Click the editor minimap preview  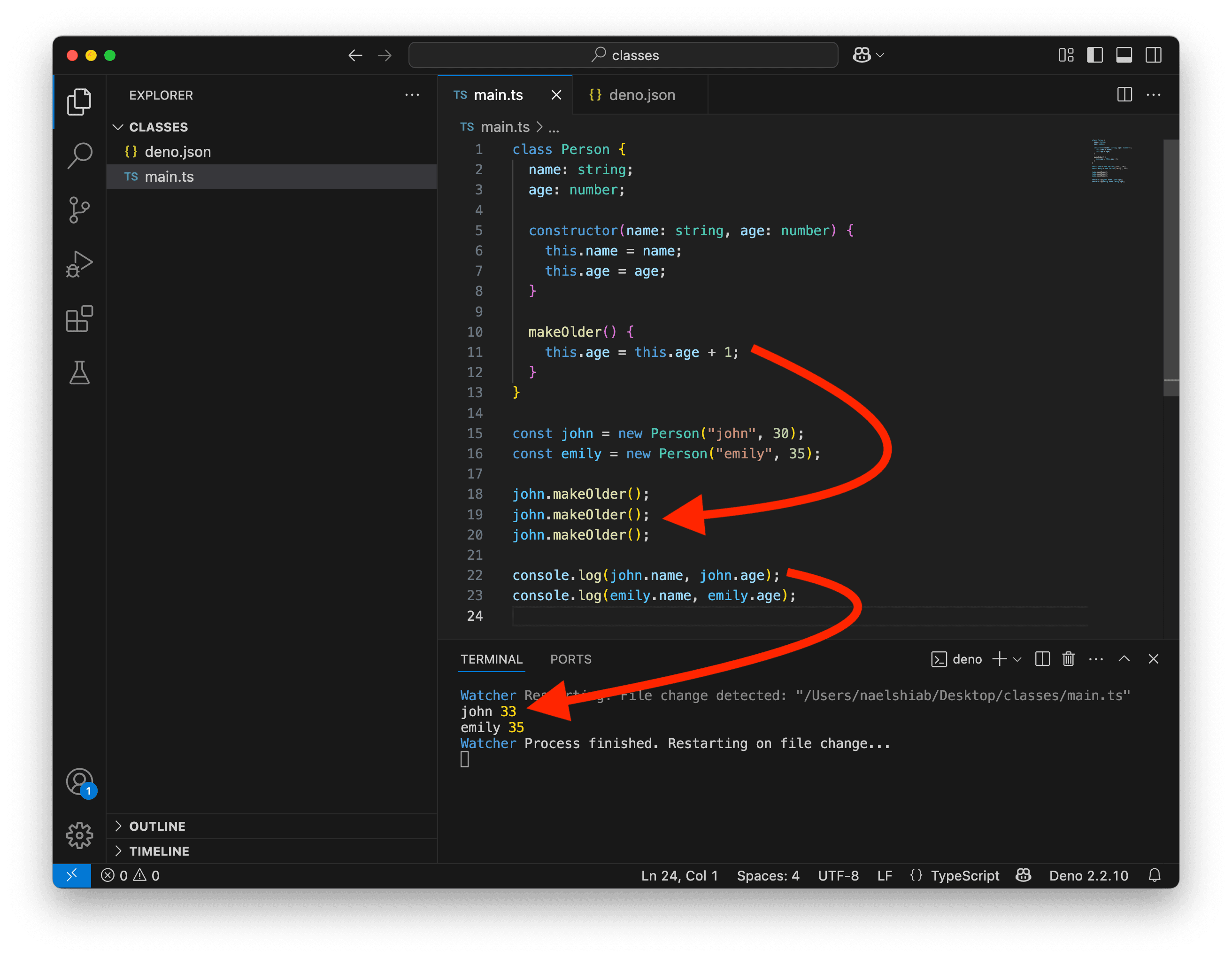1111,162
